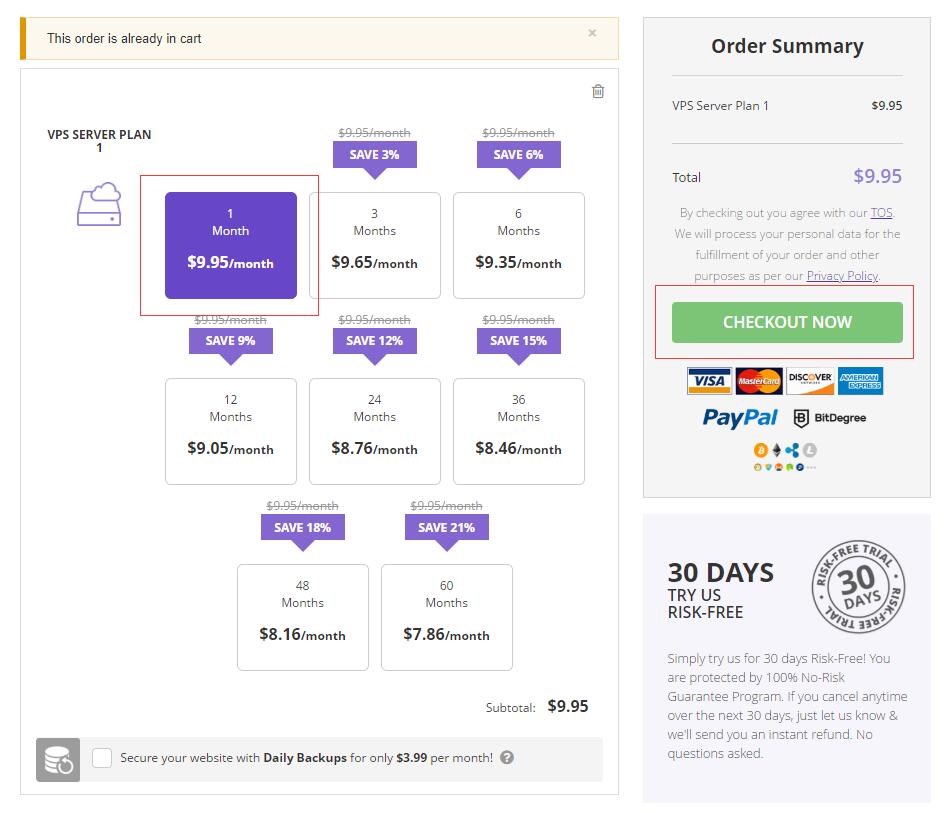This screenshot has width=948, height=813.
Task: Click the Daily Backups database icon
Action: click(58, 759)
